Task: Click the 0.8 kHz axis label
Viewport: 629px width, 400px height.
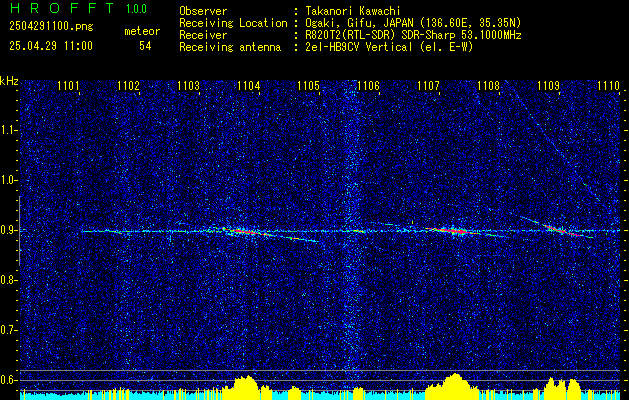Action: pos(8,280)
